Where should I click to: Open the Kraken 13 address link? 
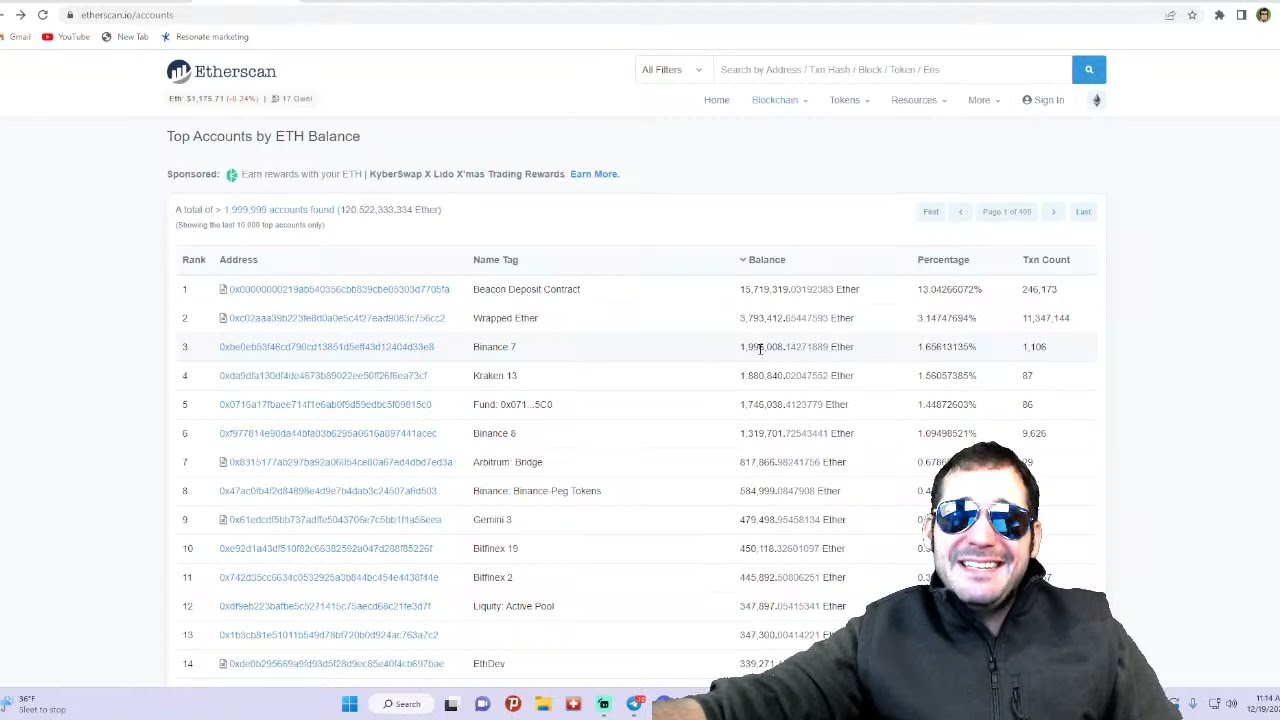pyautogui.click(x=323, y=376)
